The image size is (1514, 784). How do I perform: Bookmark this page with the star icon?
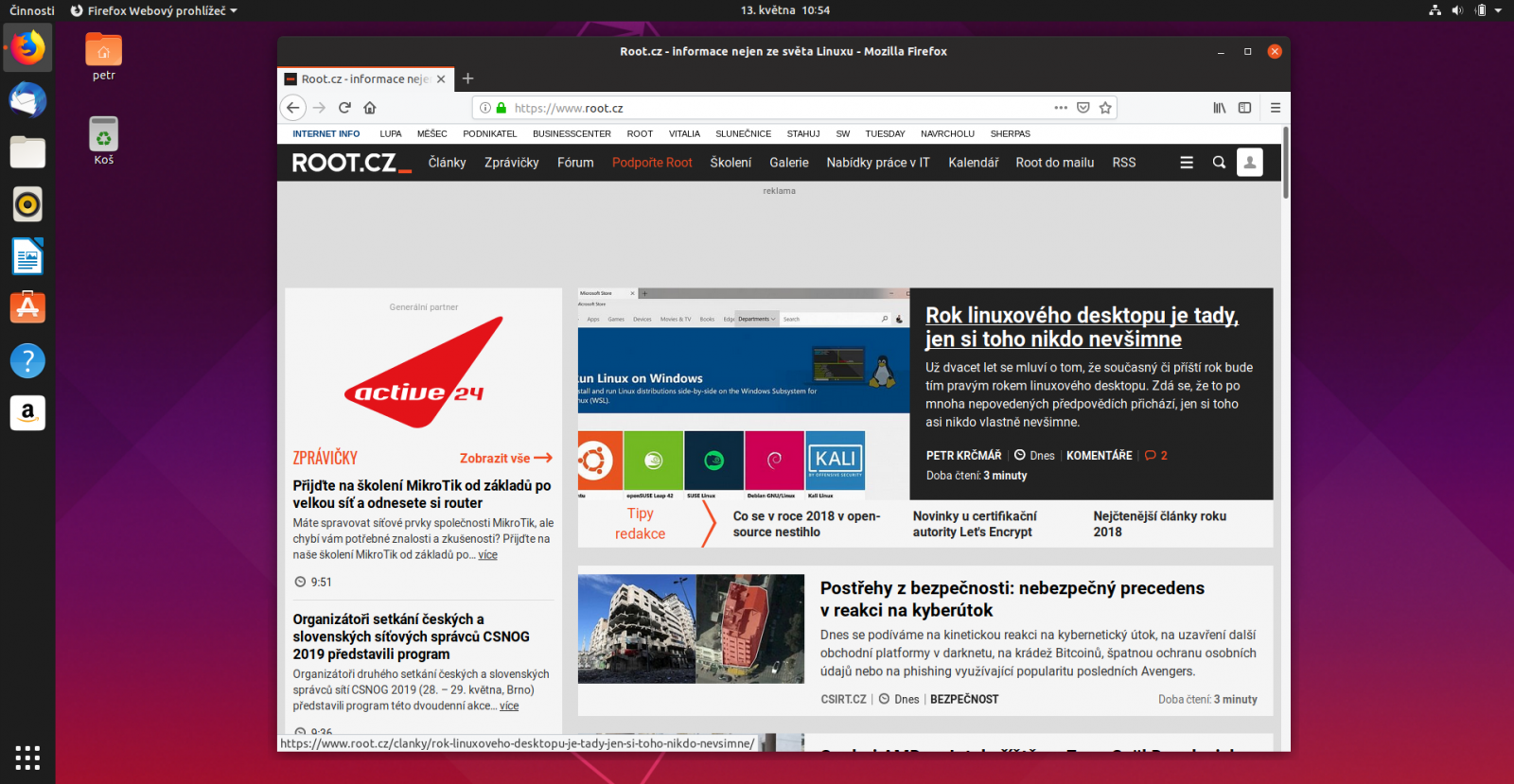click(x=1105, y=108)
